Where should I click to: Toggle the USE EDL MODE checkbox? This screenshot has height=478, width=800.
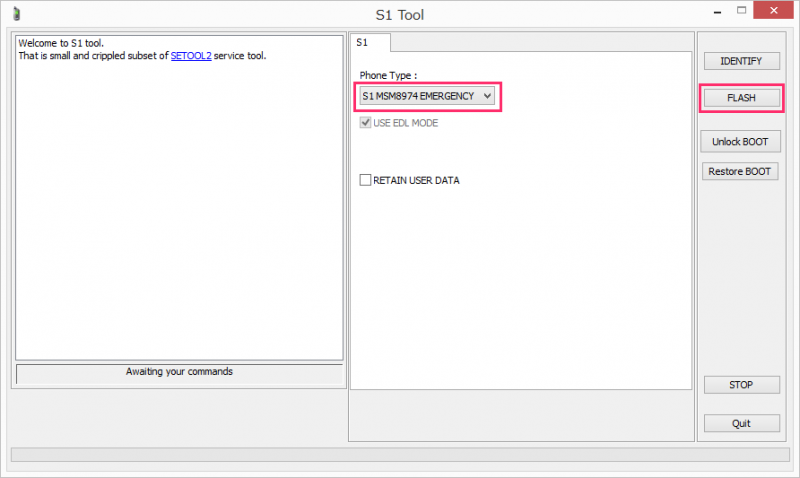click(x=365, y=123)
